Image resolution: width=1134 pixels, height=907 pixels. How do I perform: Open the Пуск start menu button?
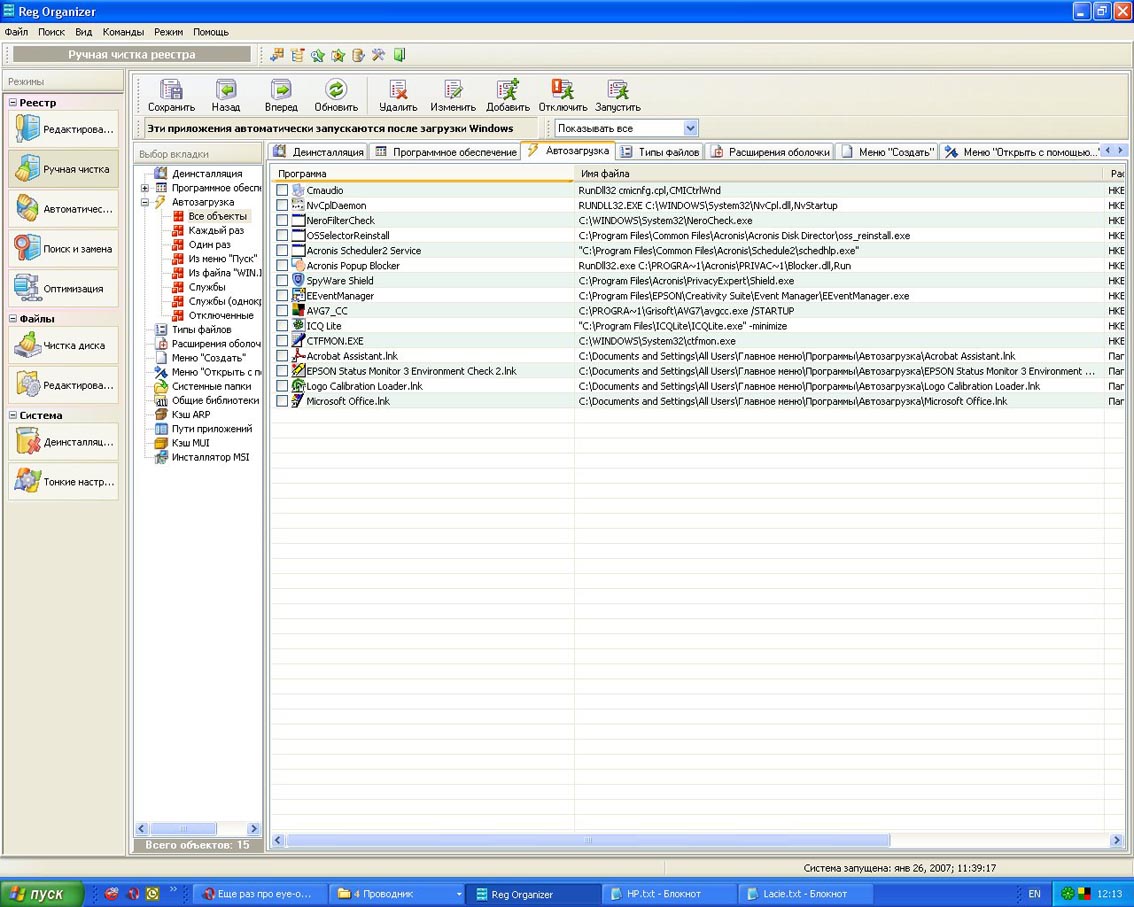(x=42, y=894)
